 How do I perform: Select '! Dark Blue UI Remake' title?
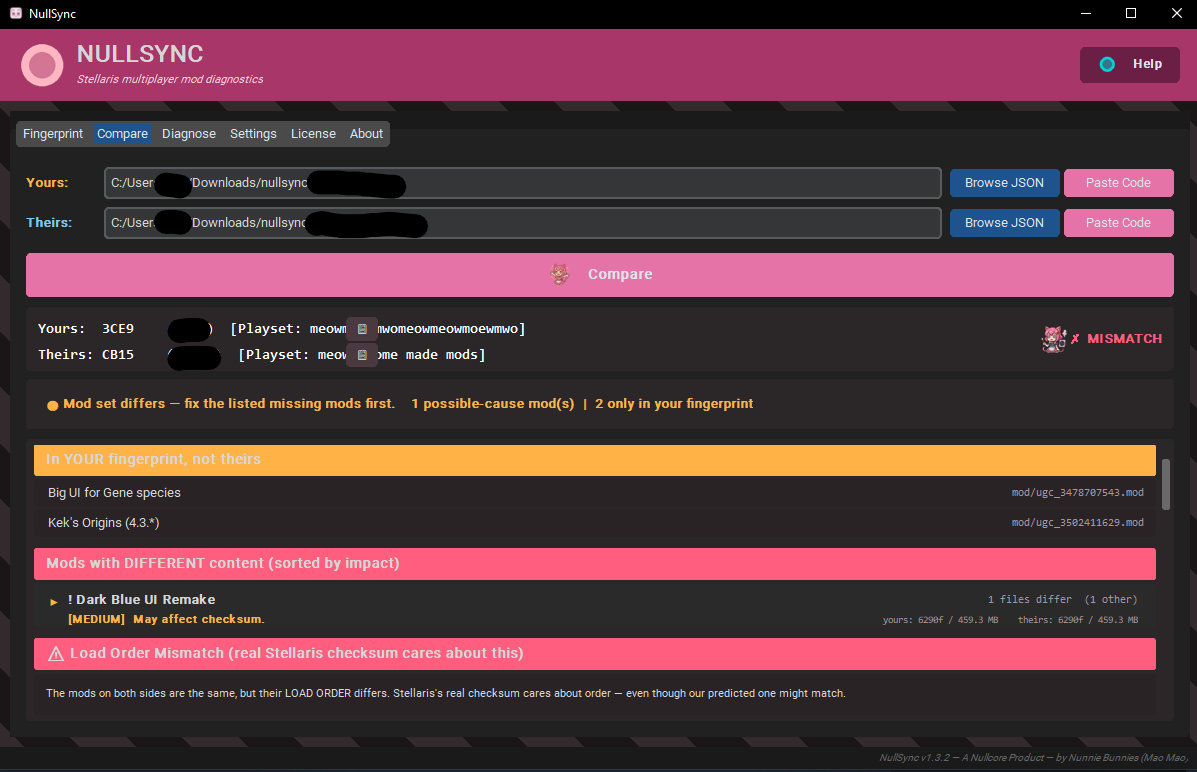tap(141, 599)
